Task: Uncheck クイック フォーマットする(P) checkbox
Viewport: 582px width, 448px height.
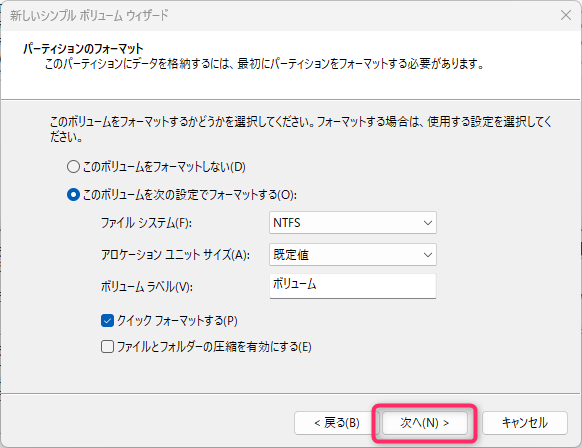Action: (107, 320)
